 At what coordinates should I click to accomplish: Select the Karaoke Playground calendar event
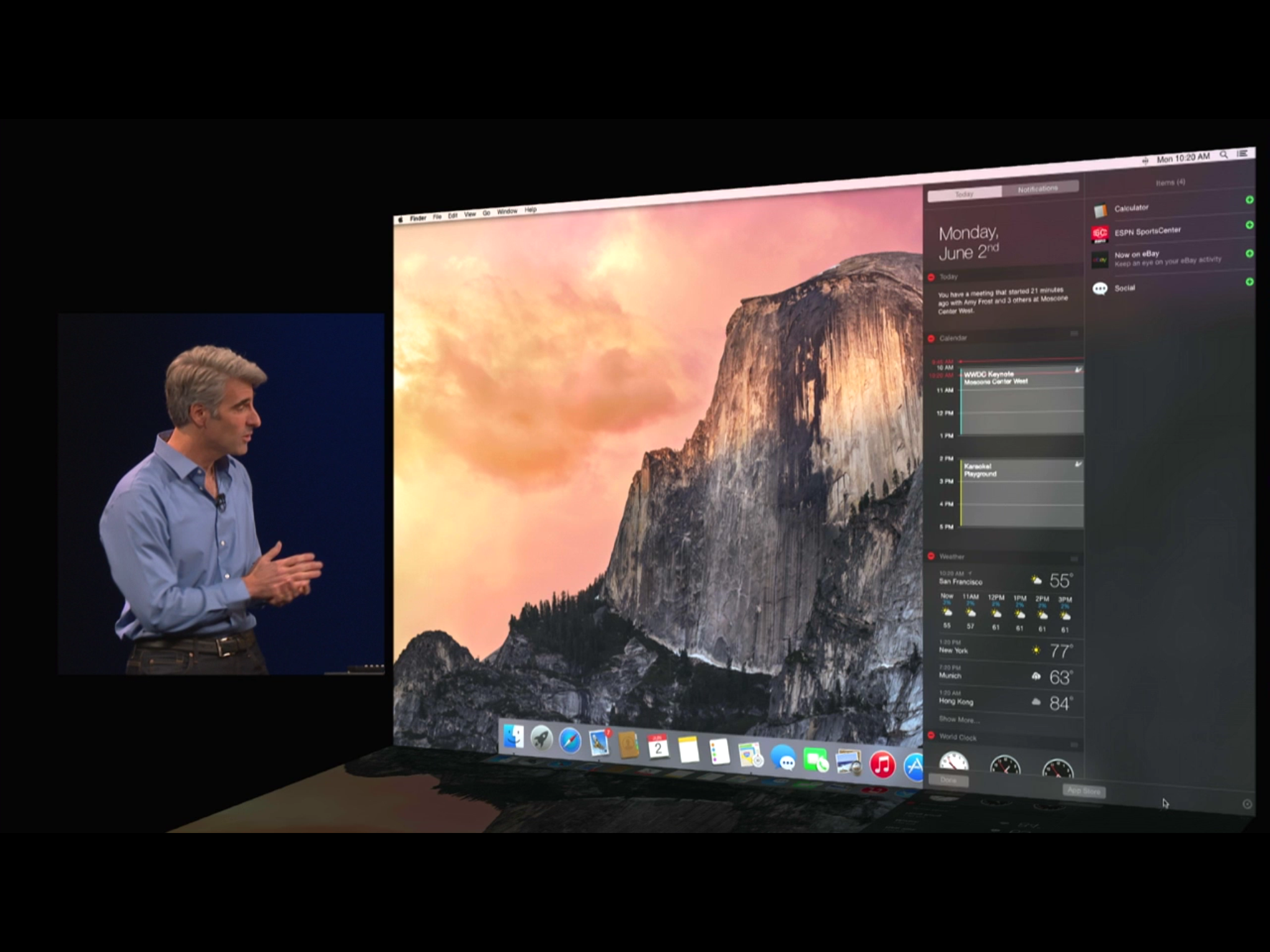(x=1022, y=493)
